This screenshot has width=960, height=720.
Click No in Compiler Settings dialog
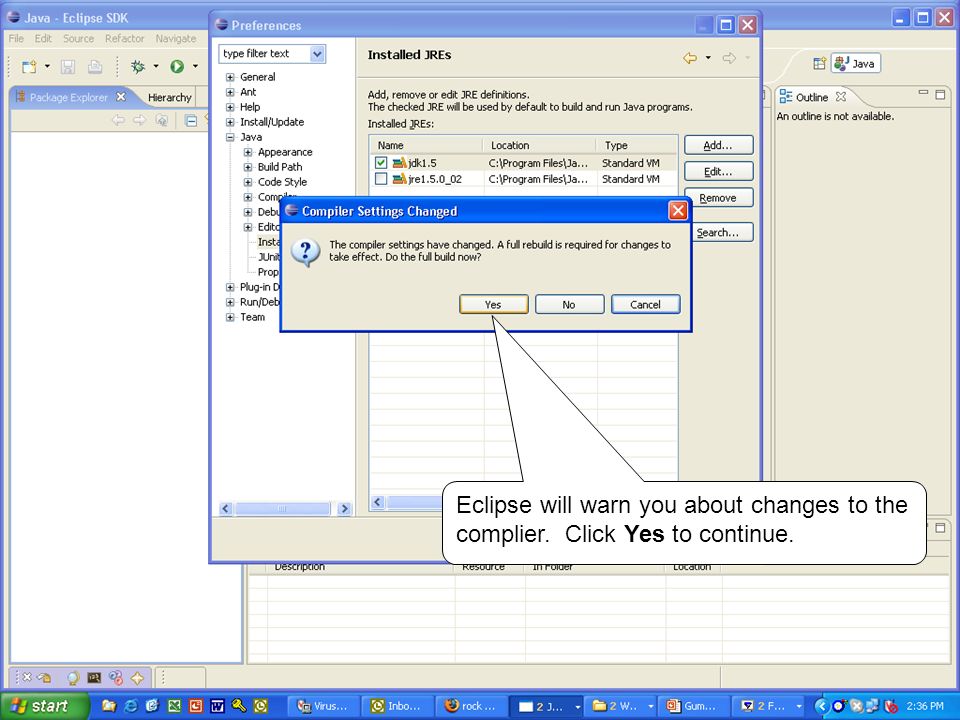point(569,304)
